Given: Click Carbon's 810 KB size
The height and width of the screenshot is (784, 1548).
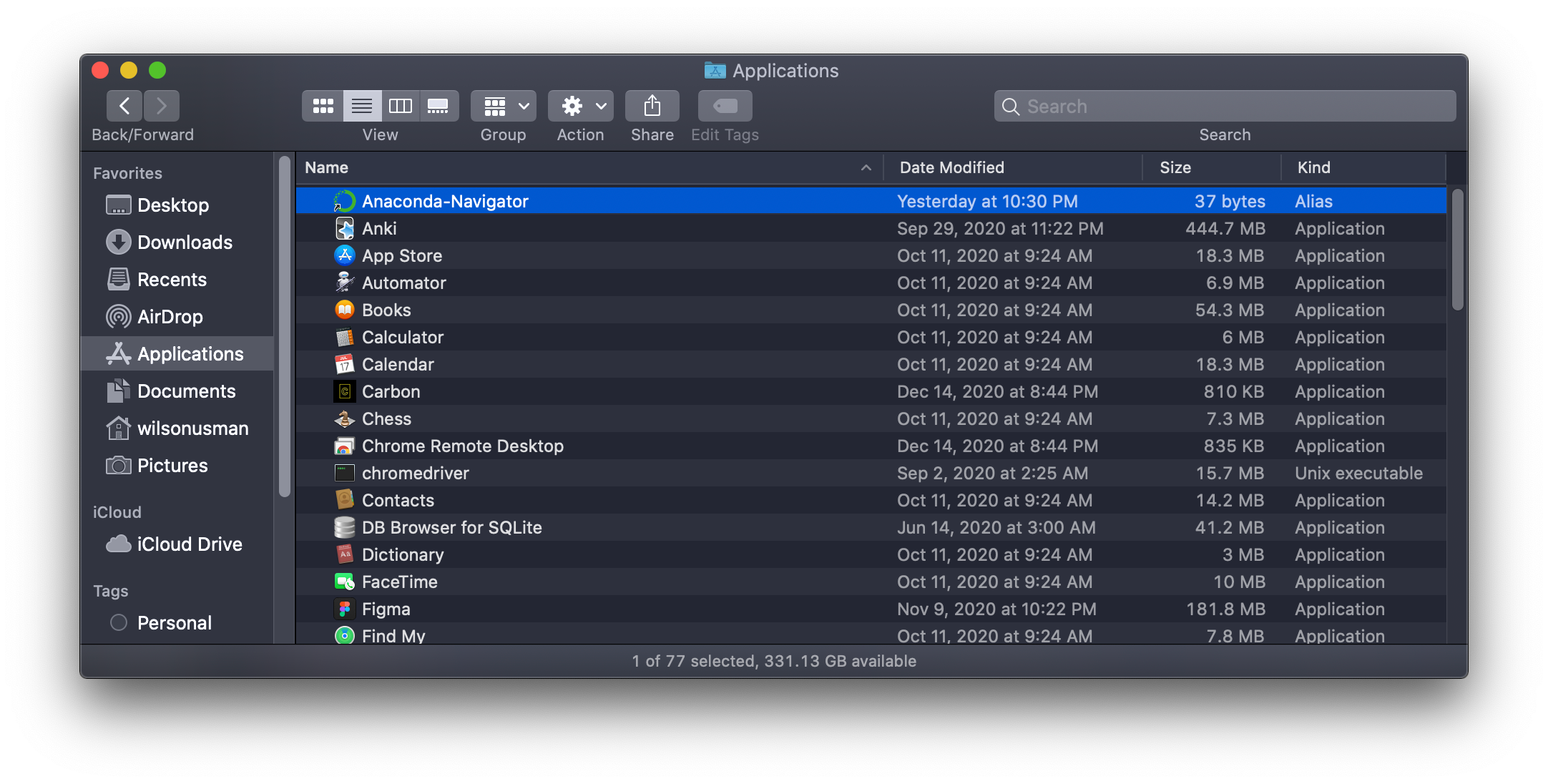Looking at the screenshot, I should point(1234,392).
